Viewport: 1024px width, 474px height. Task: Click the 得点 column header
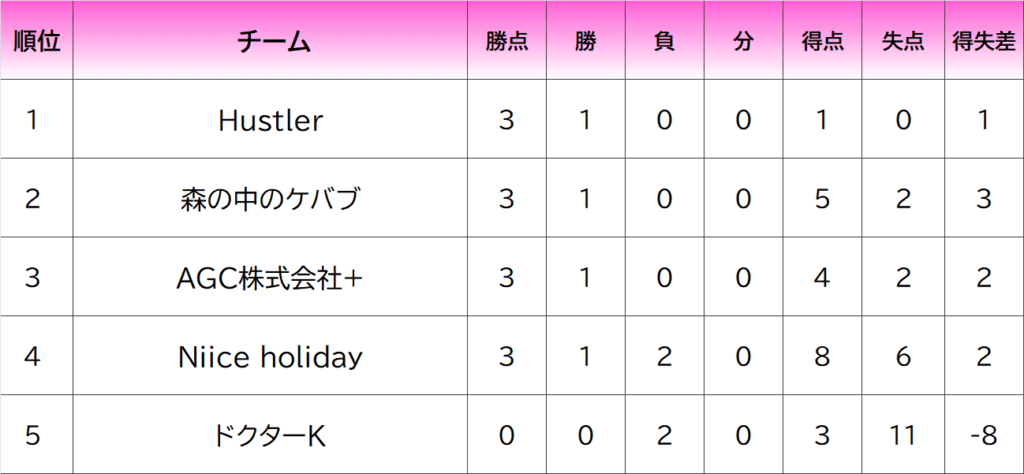coord(822,42)
